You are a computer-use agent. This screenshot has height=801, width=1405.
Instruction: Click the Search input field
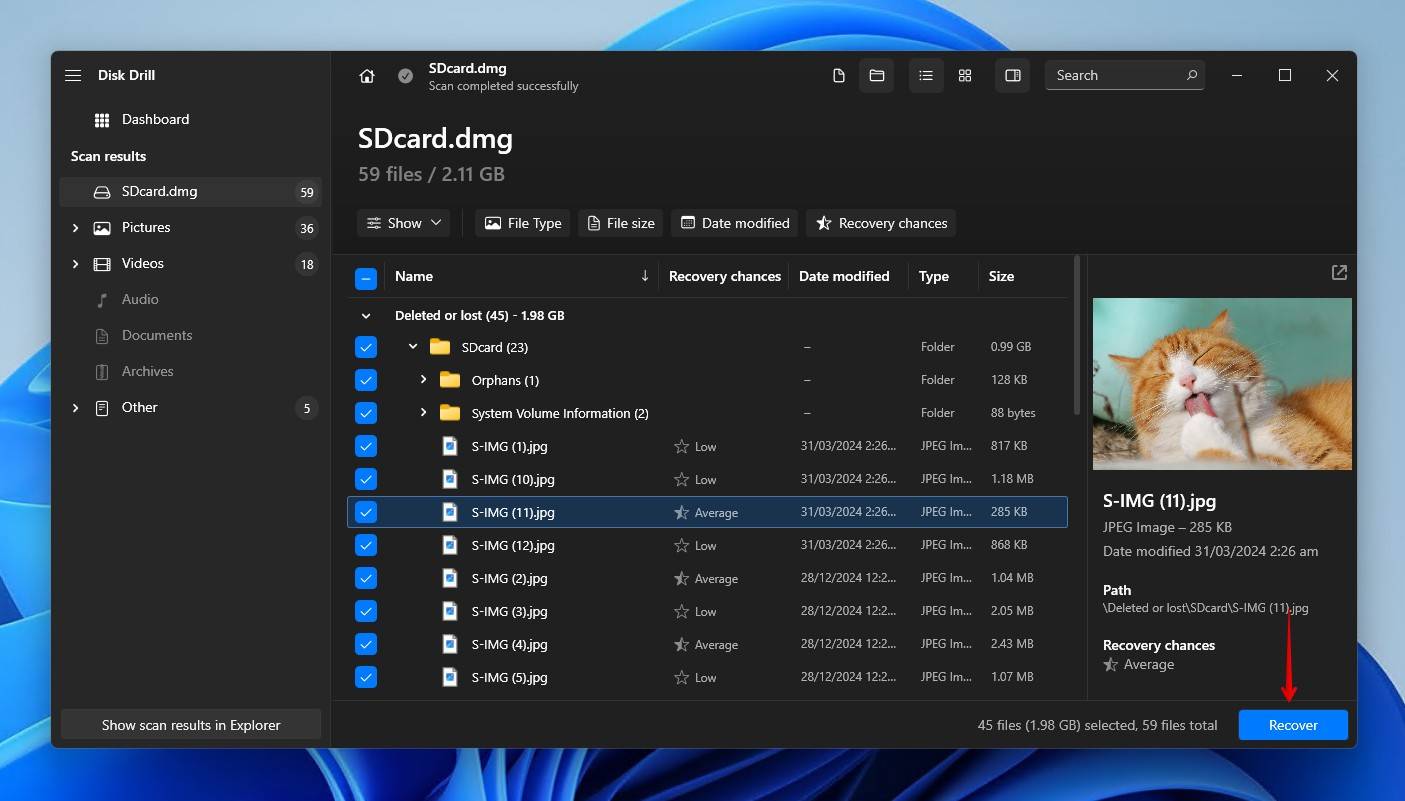click(1115, 76)
